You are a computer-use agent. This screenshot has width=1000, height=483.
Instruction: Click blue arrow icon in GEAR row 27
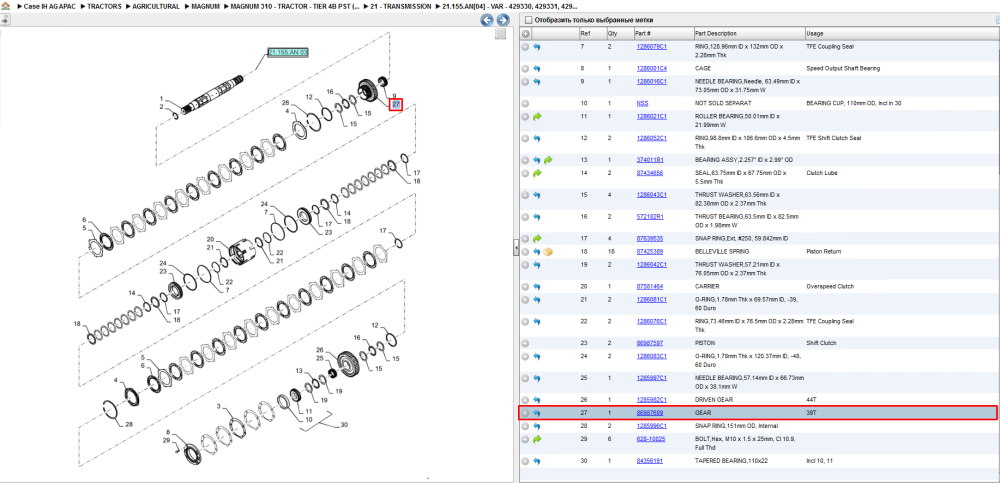[x=537, y=413]
